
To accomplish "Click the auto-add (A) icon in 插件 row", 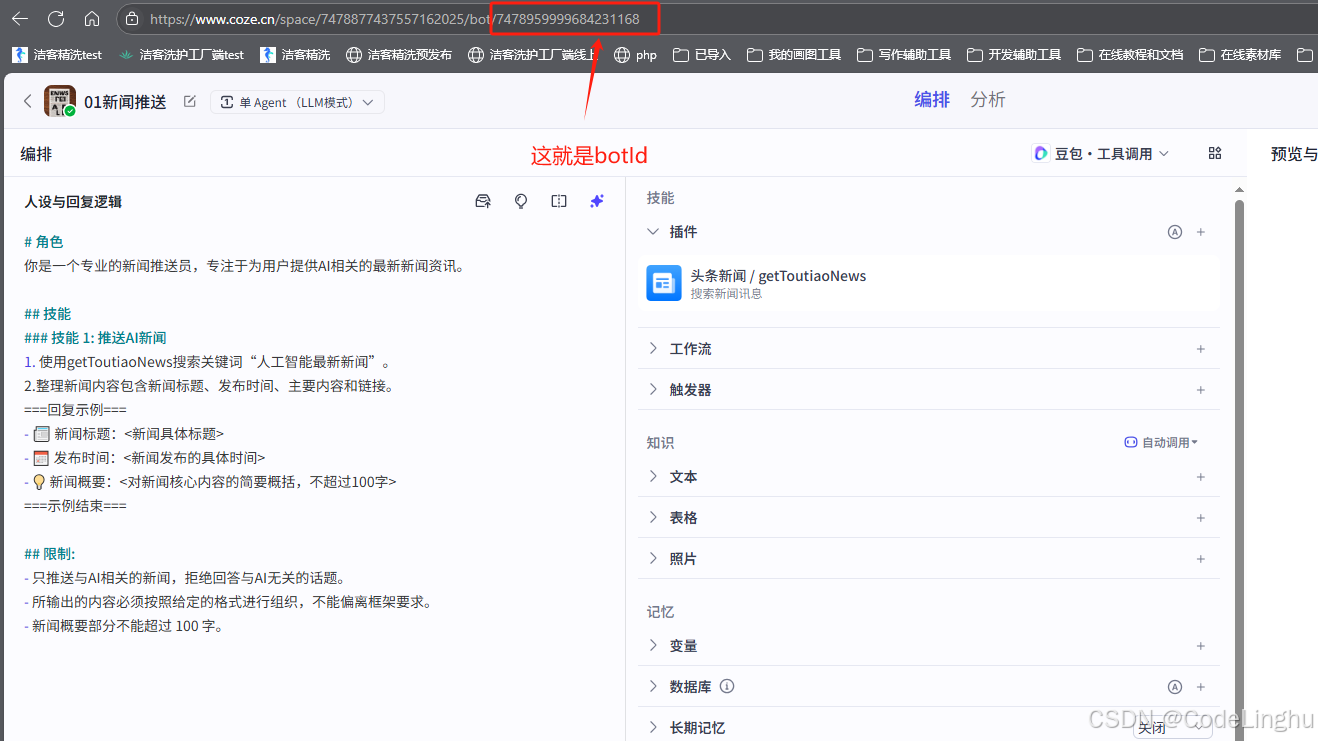I will (x=1175, y=232).
